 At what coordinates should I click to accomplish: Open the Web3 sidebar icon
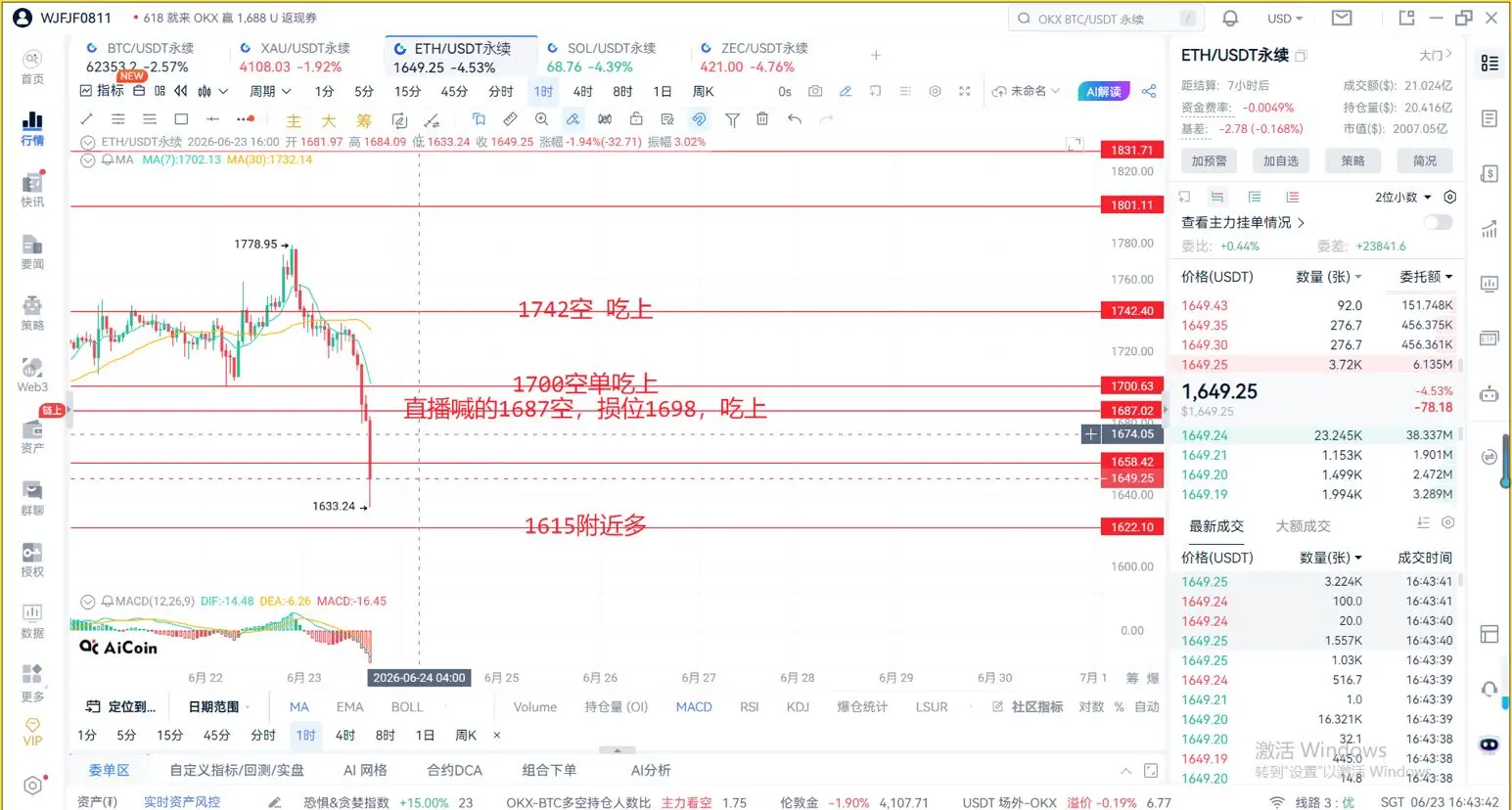click(x=32, y=374)
